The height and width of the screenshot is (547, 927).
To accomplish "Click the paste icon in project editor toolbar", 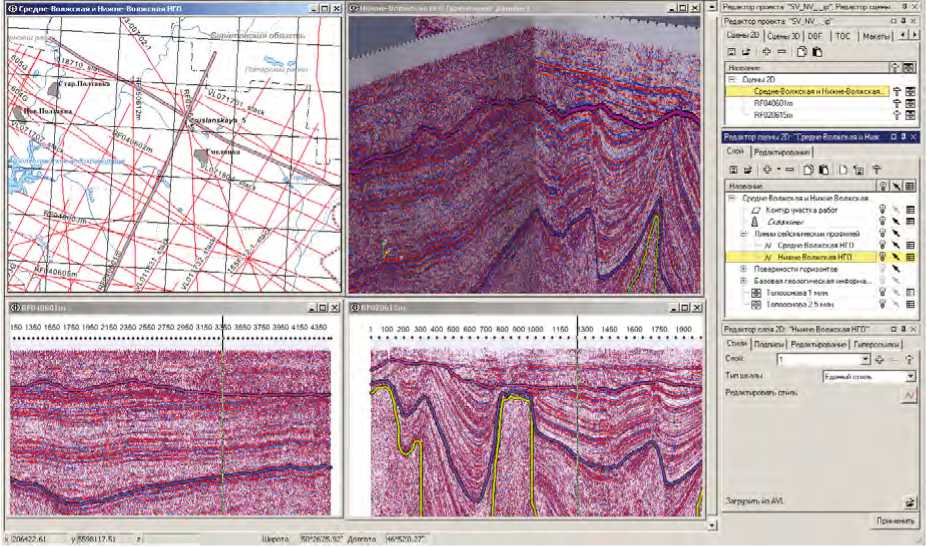I will [x=817, y=51].
